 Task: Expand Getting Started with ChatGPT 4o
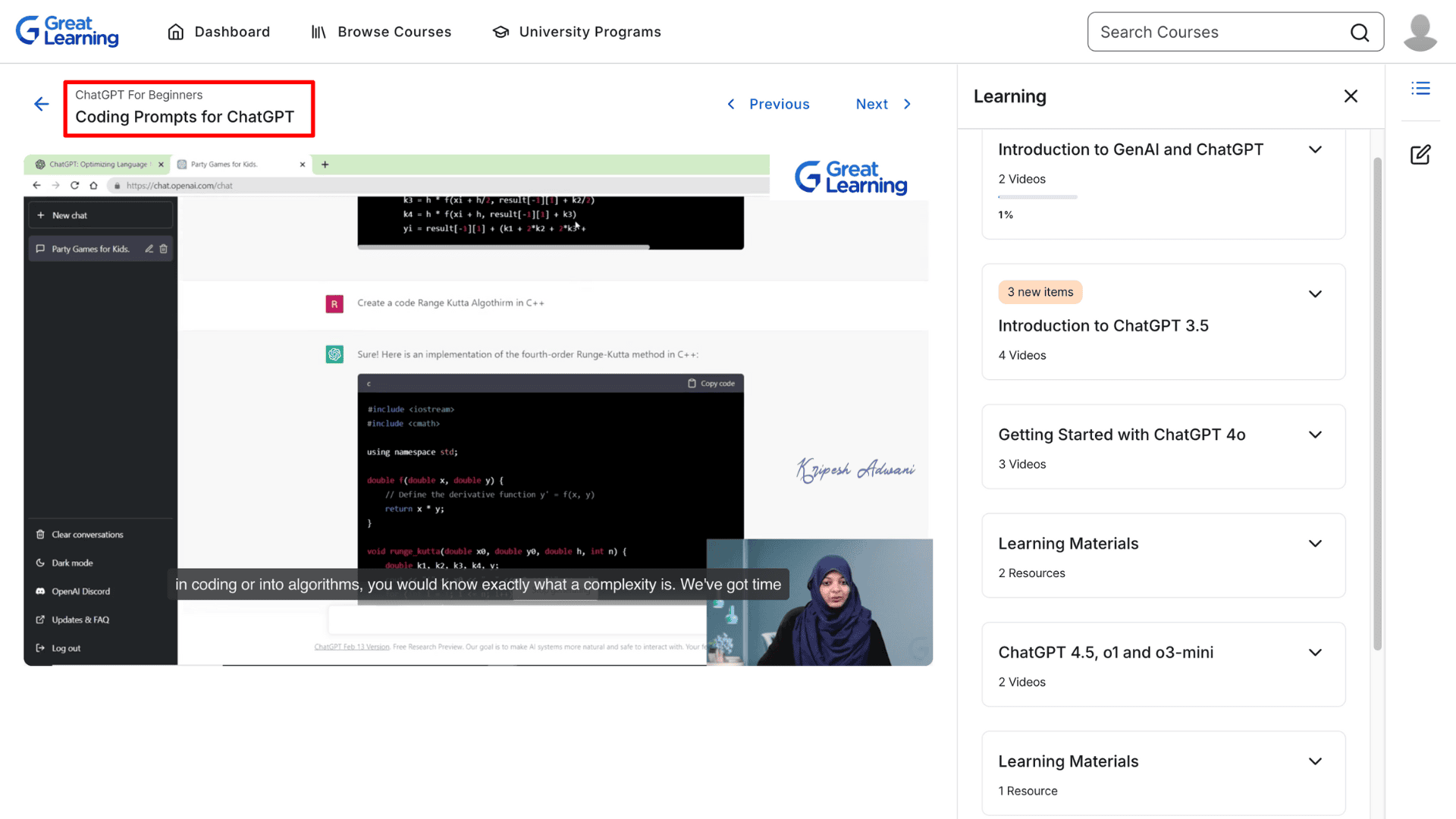coord(1315,435)
